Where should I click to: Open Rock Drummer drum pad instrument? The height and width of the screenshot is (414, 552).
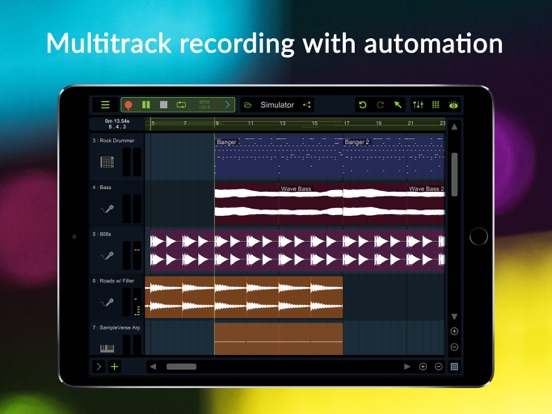(107, 162)
